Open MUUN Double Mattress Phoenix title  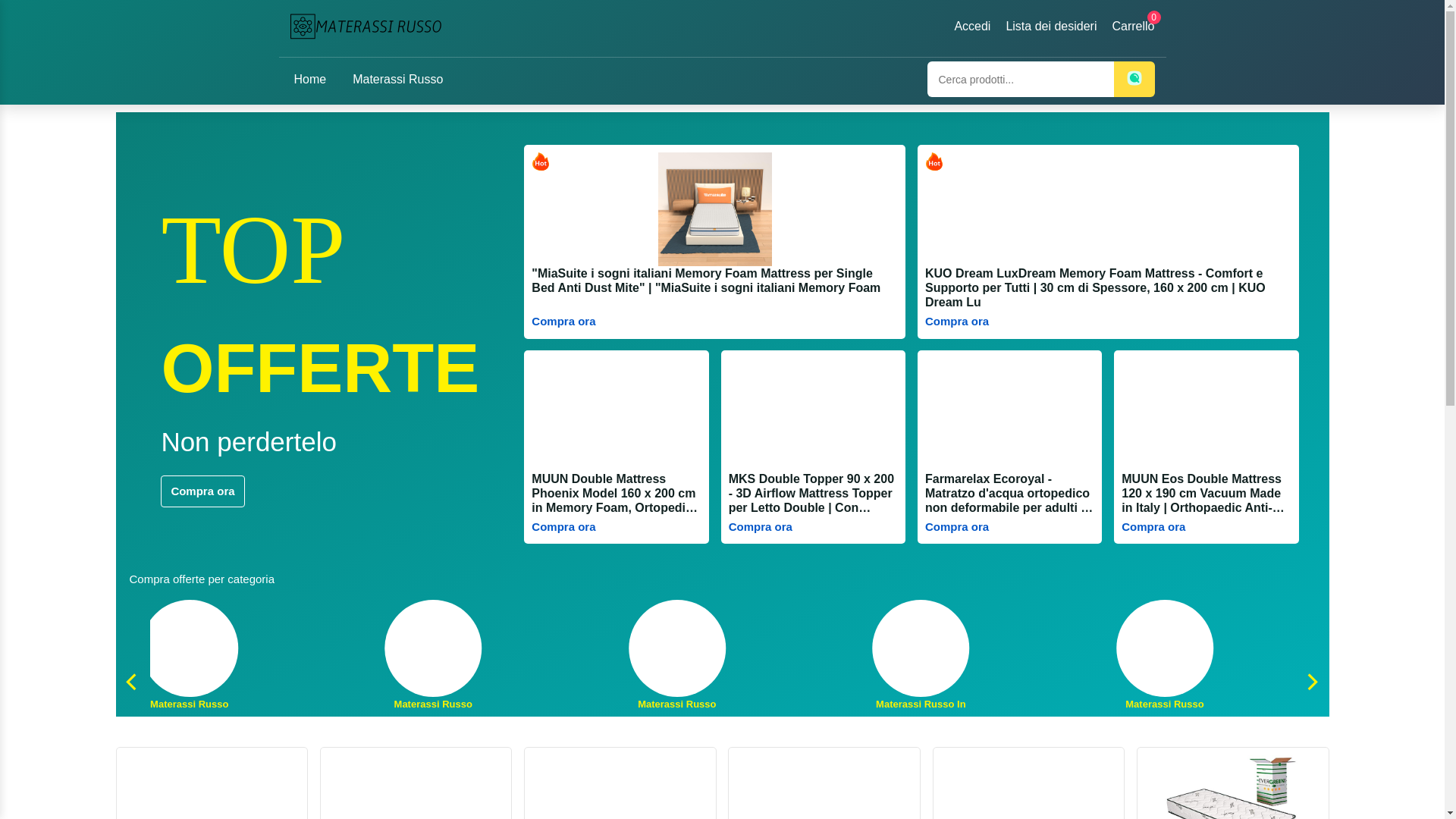coord(616,494)
